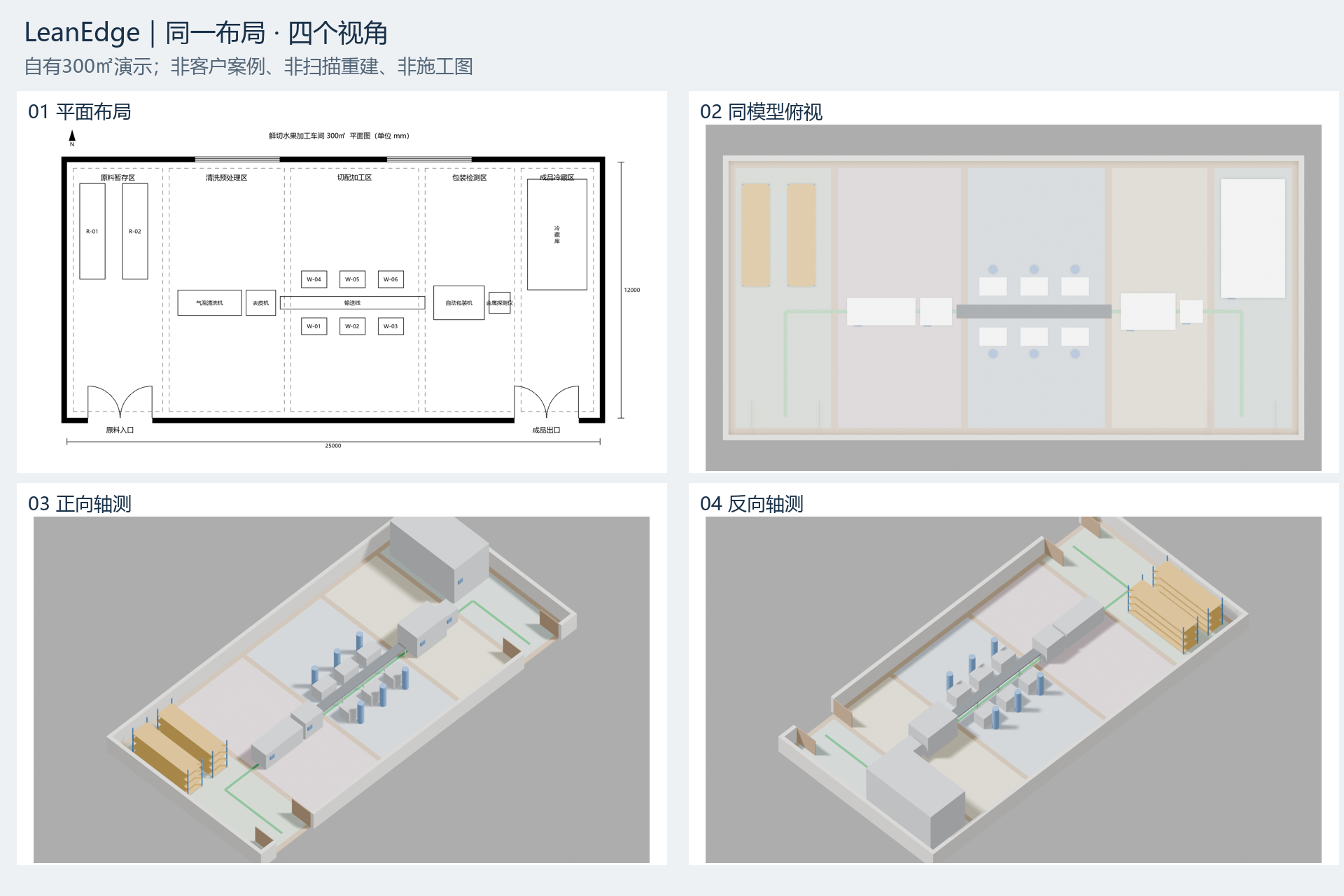The width and height of the screenshot is (1344, 896).
Task: Click the 包装检测区 zone label
Action: pyautogui.click(x=469, y=178)
